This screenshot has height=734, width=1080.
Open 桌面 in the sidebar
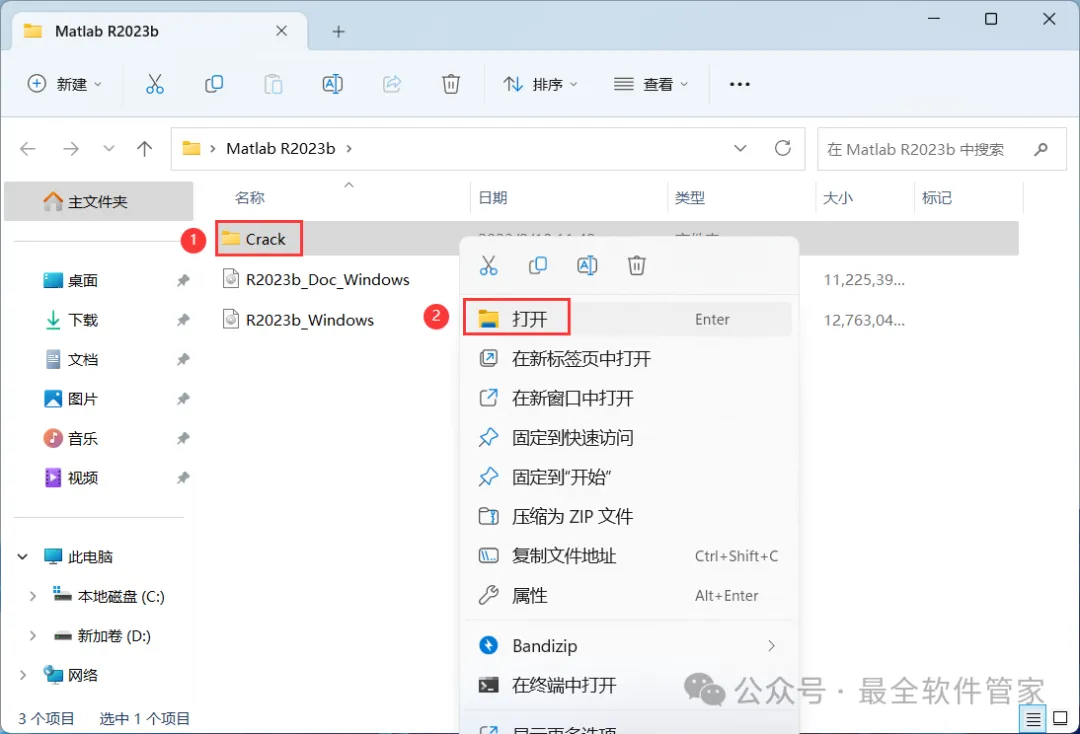tap(83, 280)
